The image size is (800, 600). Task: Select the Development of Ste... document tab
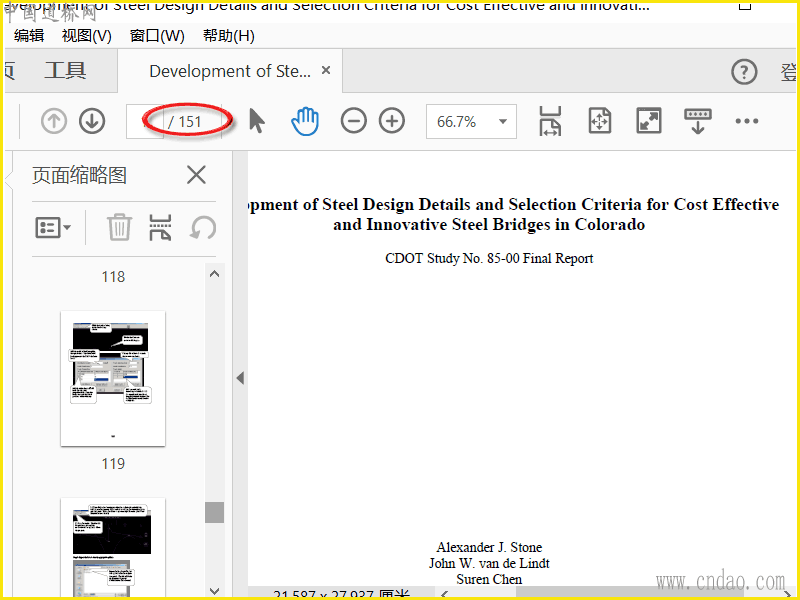[x=230, y=71]
